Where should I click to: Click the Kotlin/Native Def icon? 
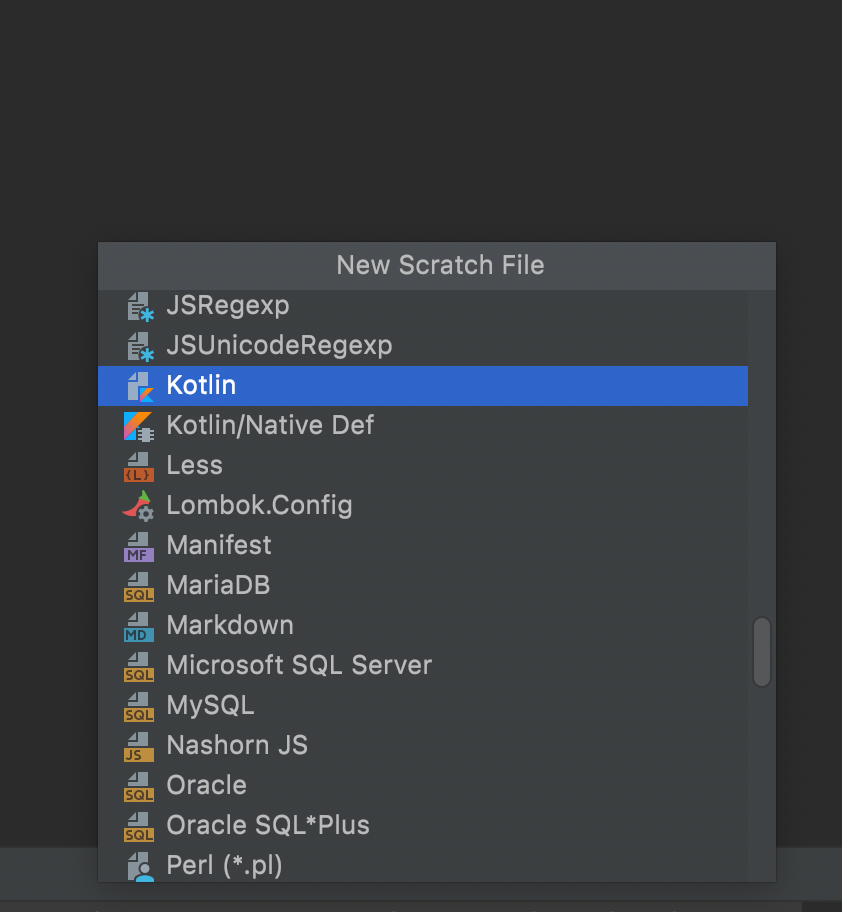(138, 426)
